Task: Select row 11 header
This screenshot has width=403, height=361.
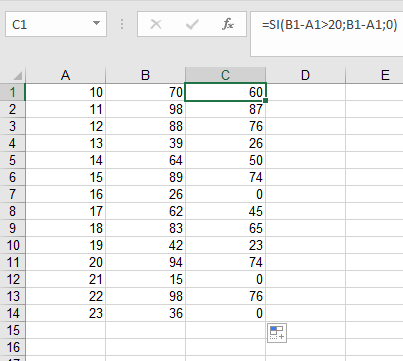Action: [x=12, y=262]
